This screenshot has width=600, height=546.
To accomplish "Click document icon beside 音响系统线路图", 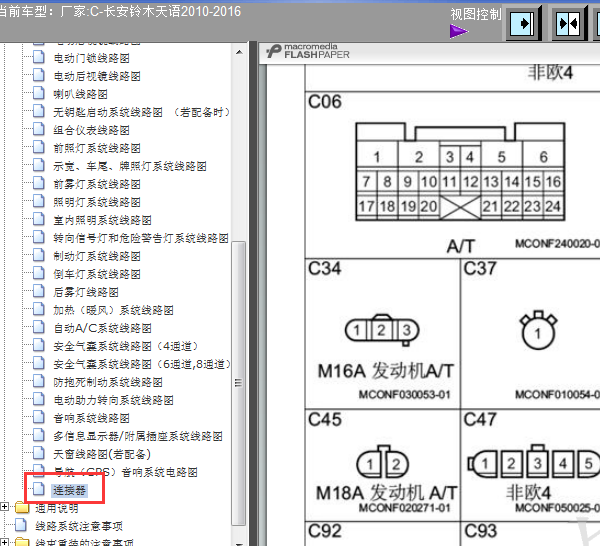I will coord(38,416).
